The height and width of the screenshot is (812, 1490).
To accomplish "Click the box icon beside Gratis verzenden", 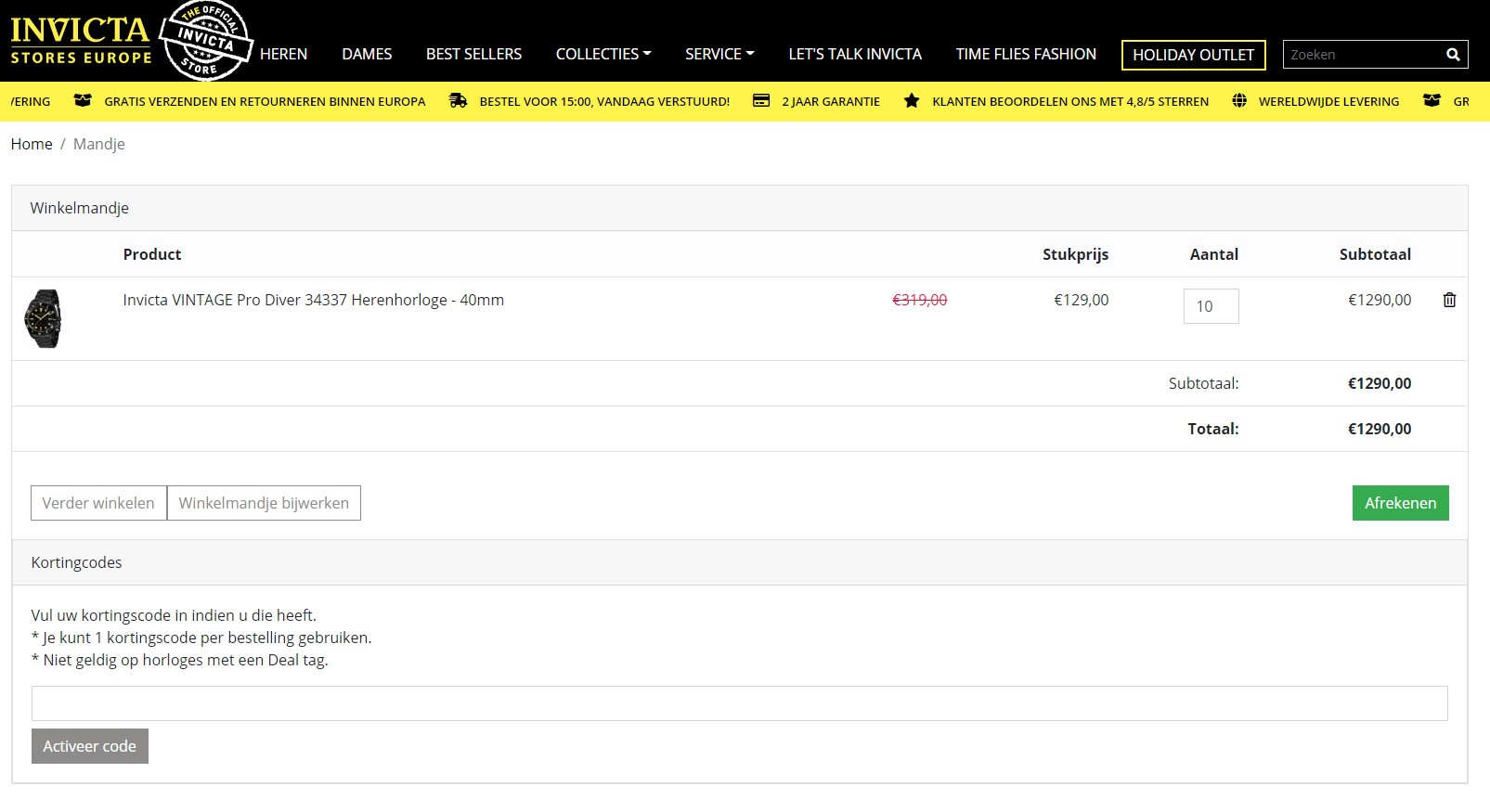I will coord(83,100).
